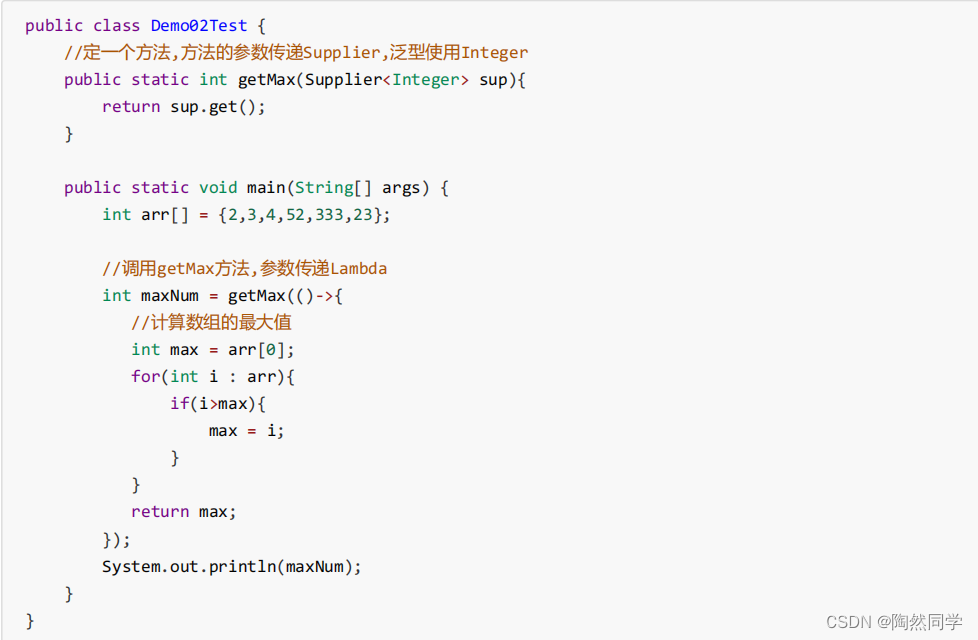Click the System.out.println(maxNum) line
Image resolution: width=978 pixels, height=640 pixels.
point(232,566)
